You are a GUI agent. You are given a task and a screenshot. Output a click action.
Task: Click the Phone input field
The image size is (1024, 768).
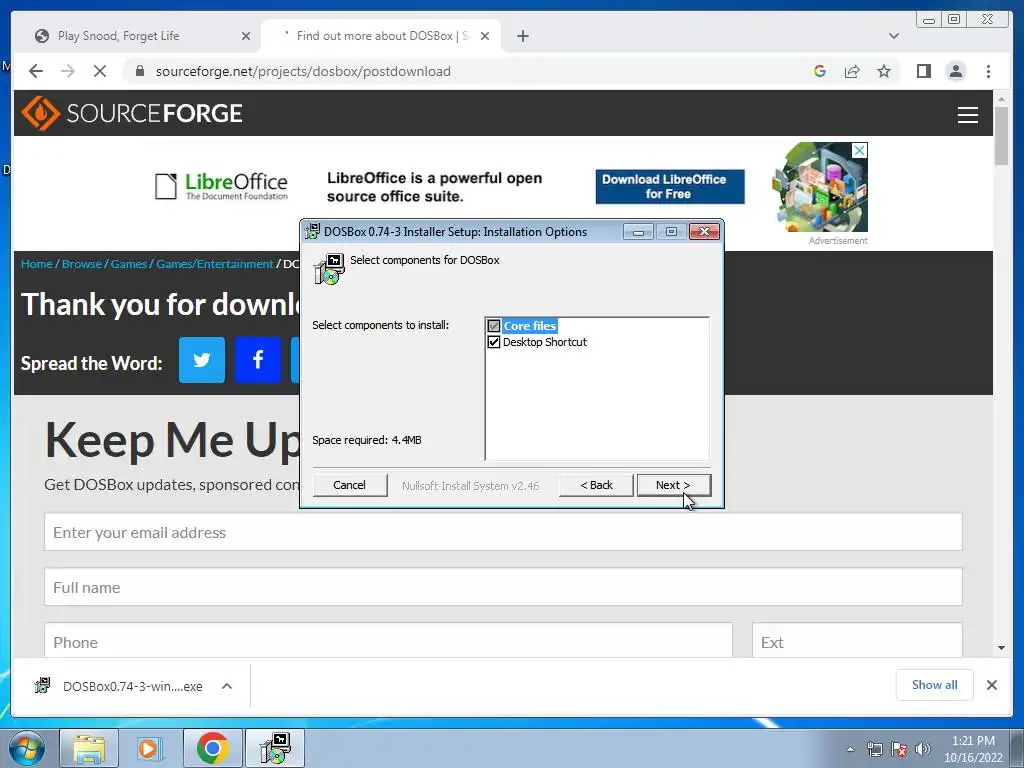(x=388, y=641)
